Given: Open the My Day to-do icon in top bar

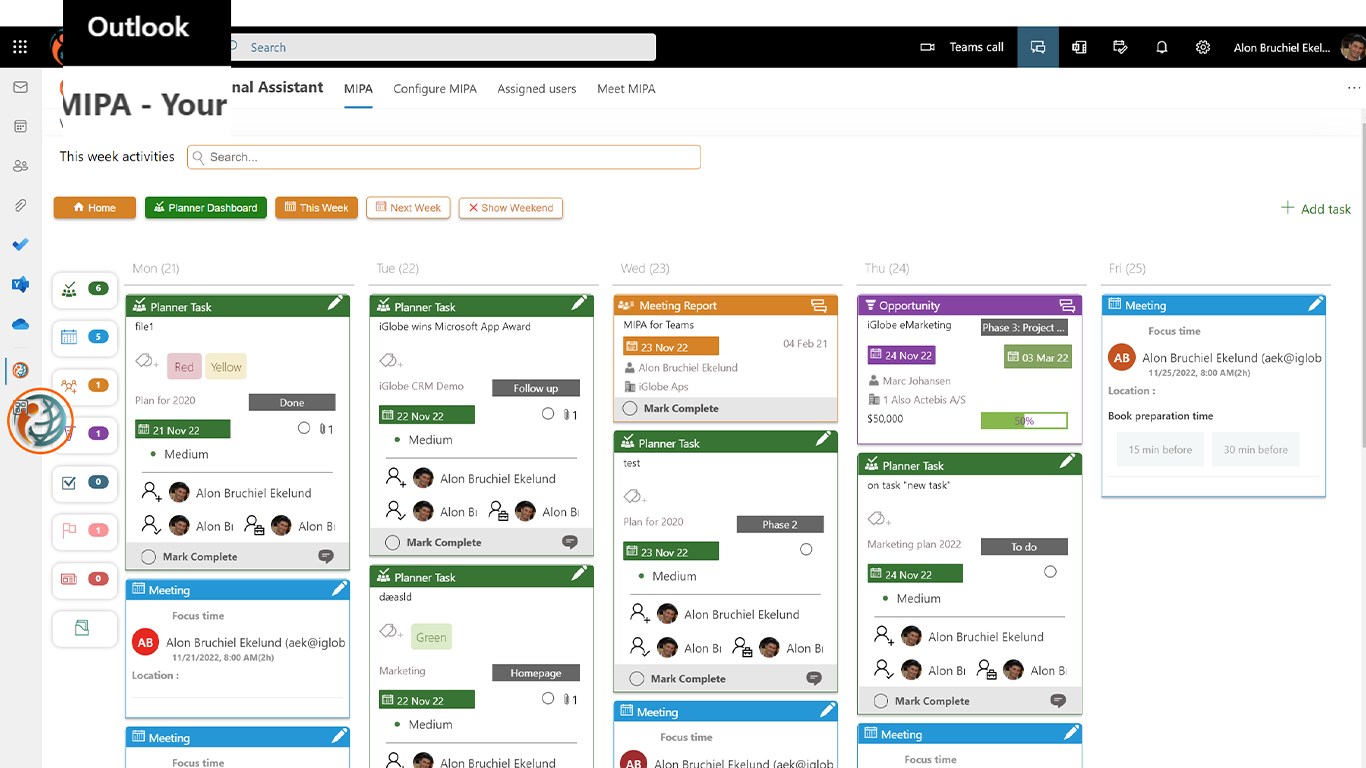Looking at the screenshot, I should point(1120,47).
